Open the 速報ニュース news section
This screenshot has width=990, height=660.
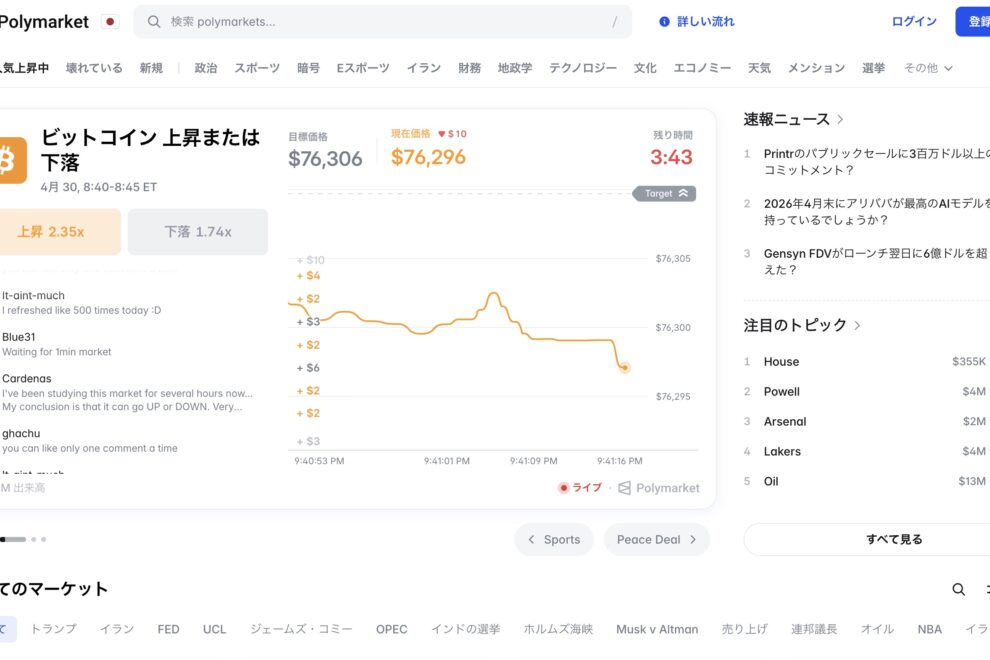point(790,117)
